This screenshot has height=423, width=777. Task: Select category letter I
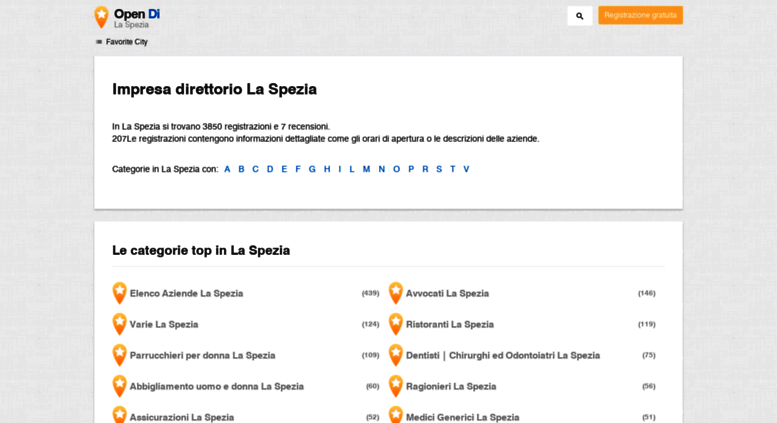point(340,169)
